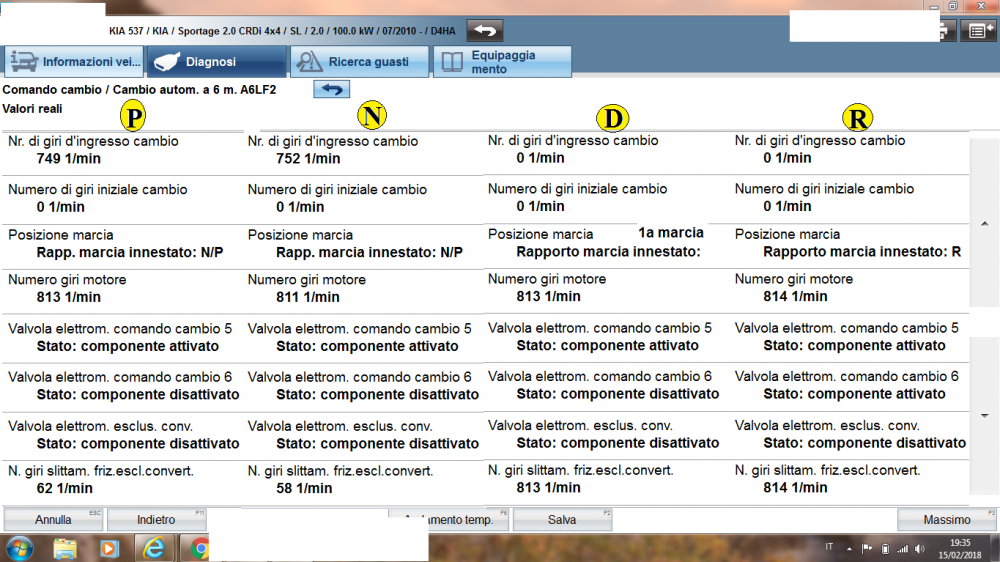
Task: Open the Informazioni veicolo tab
Action: tap(74, 62)
